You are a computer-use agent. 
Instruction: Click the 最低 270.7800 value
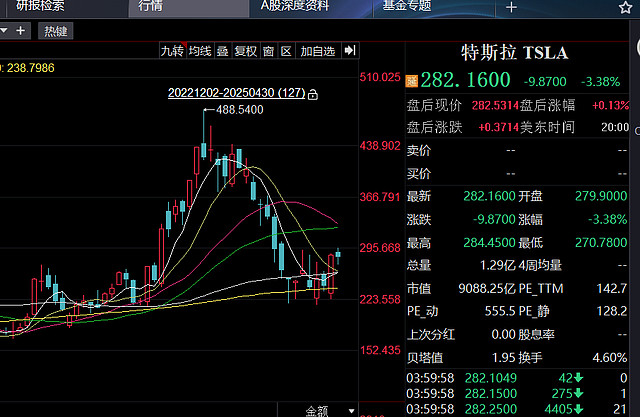click(x=601, y=243)
